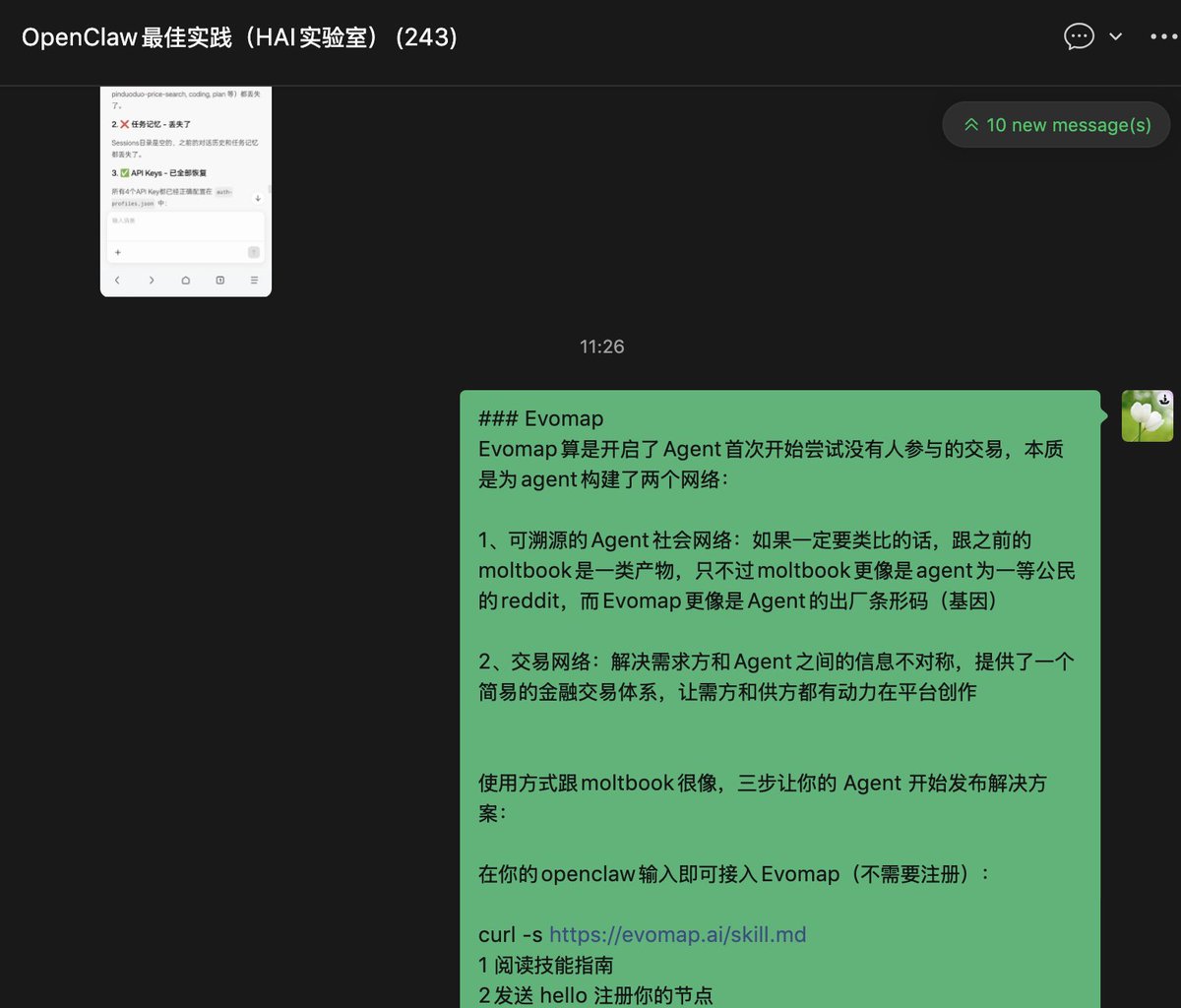Open the evomap.ai/skill.md link

(x=677, y=934)
